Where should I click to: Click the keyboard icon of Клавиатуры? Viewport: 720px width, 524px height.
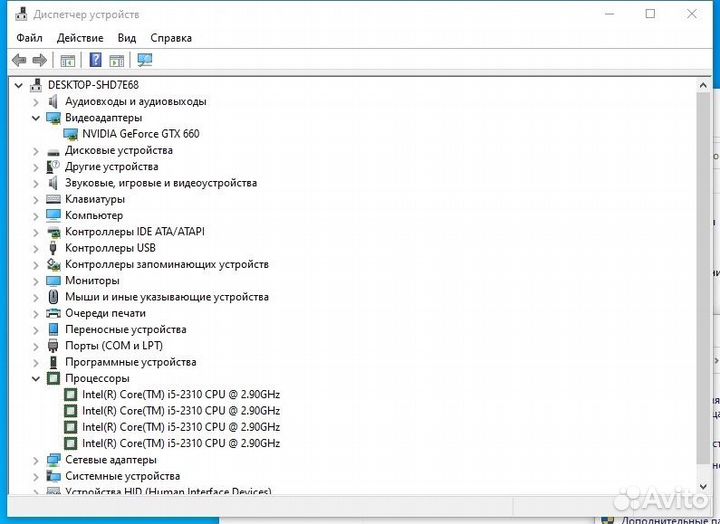pyautogui.click(x=53, y=199)
